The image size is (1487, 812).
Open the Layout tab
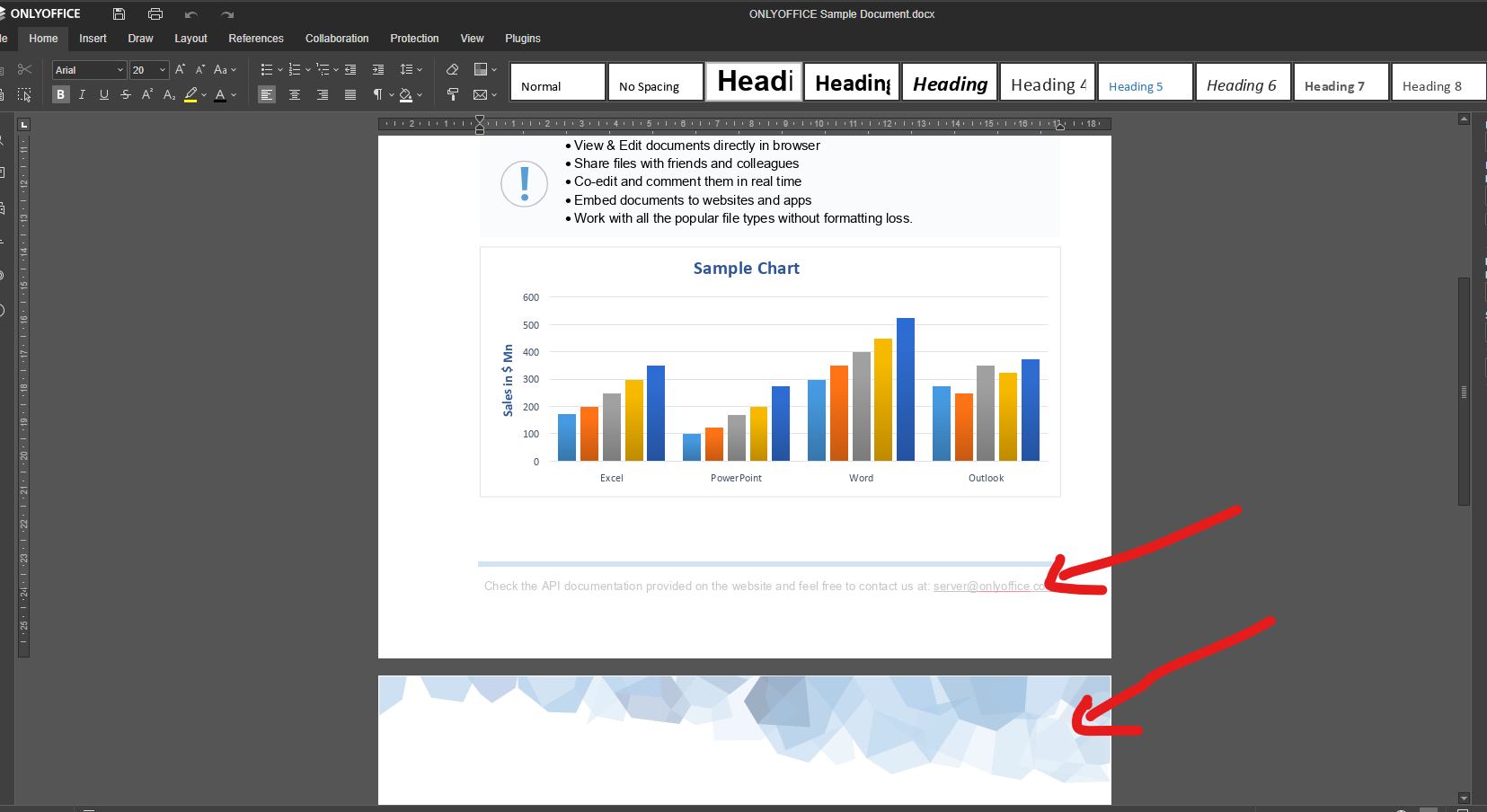[190, 39]
